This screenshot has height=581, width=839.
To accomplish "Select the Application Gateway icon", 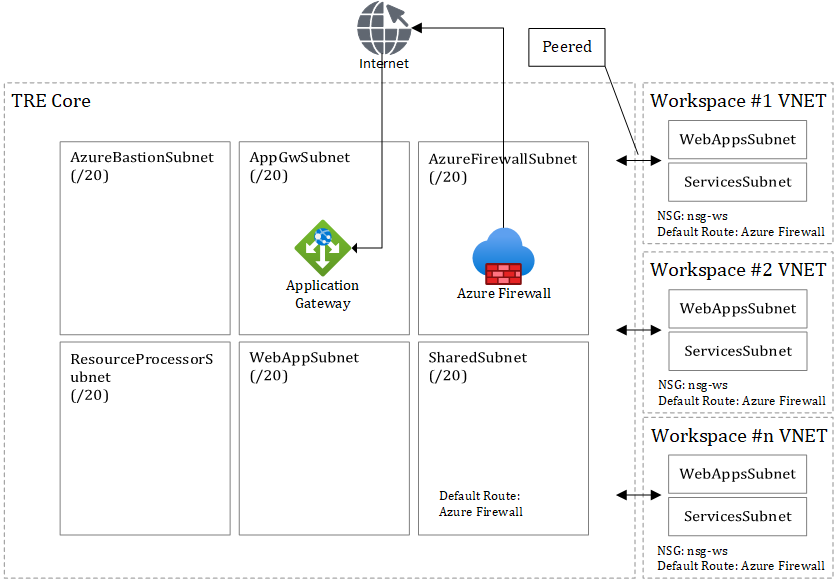I will [x=322, y=245].
